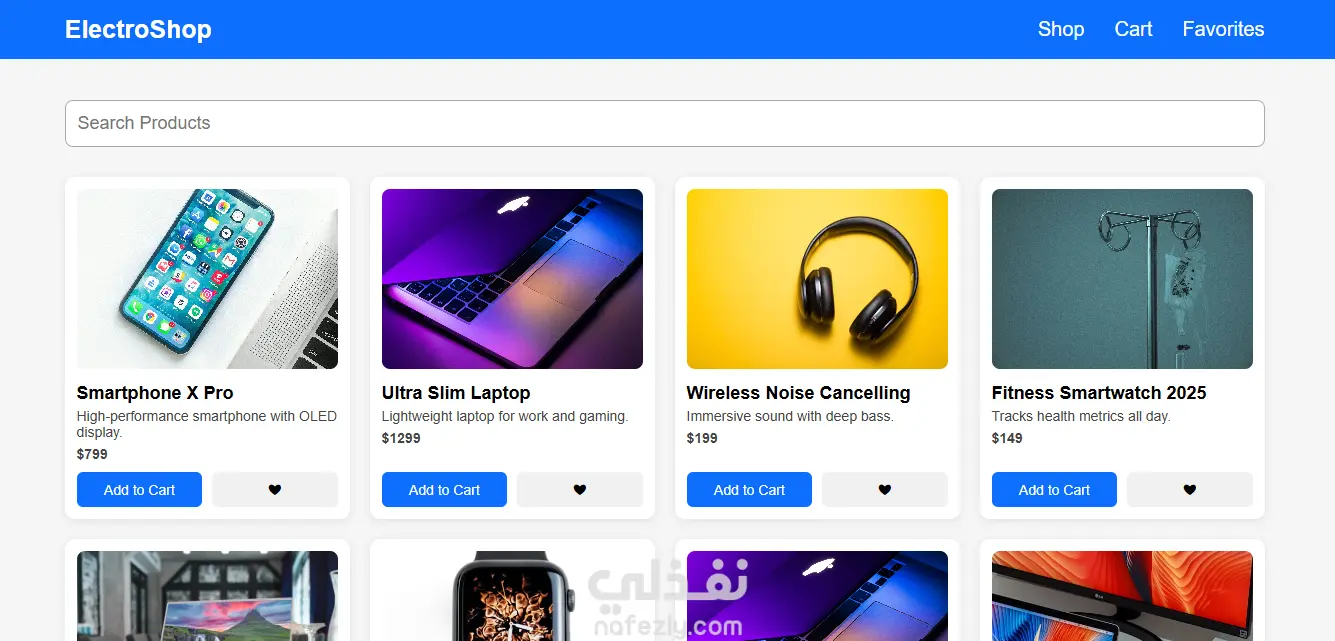Click heart icon for Ultra Slim Laptop
1335x641 pixels.
tap(580, 490)
